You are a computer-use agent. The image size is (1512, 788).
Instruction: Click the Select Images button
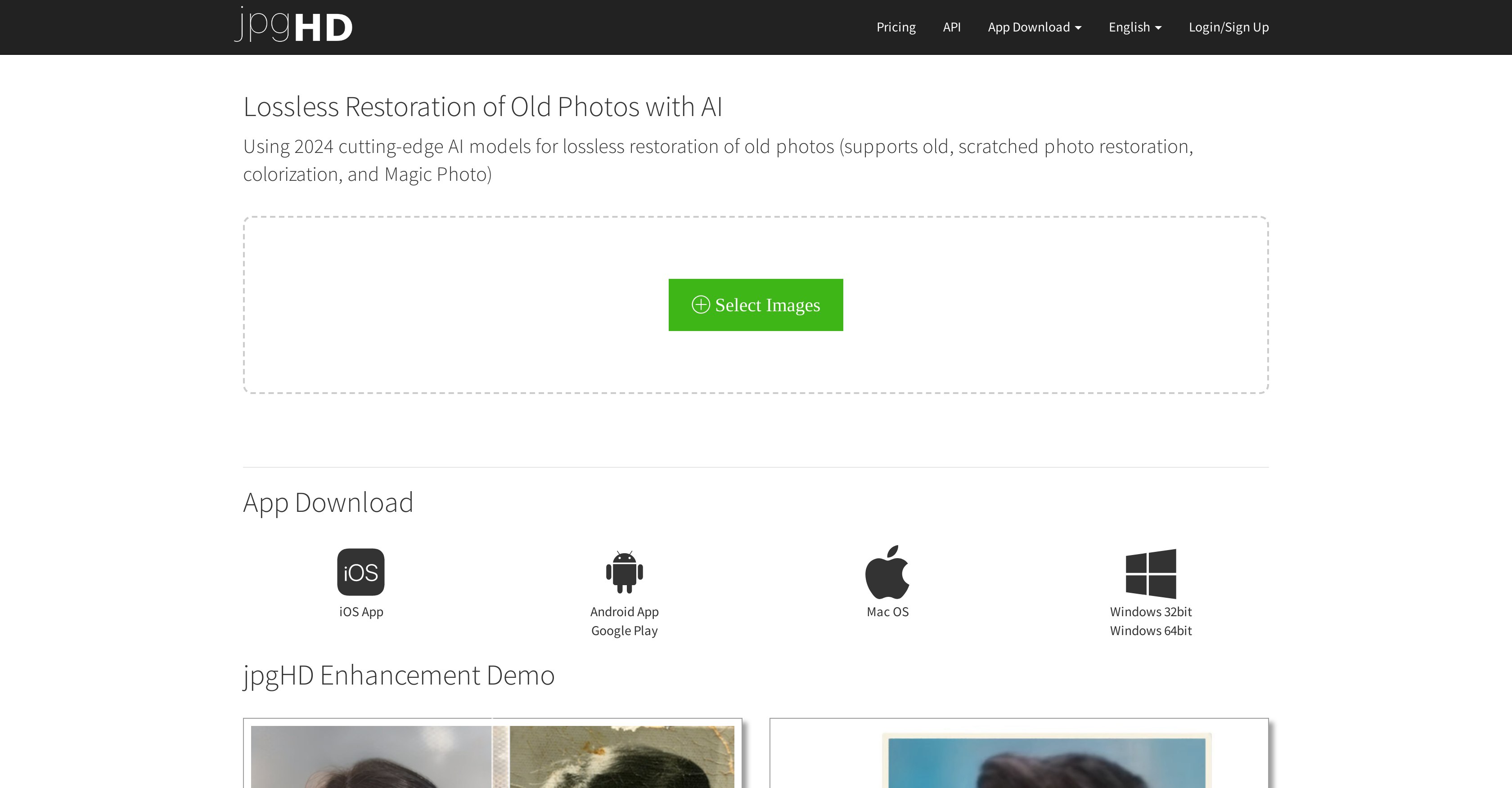756,304
